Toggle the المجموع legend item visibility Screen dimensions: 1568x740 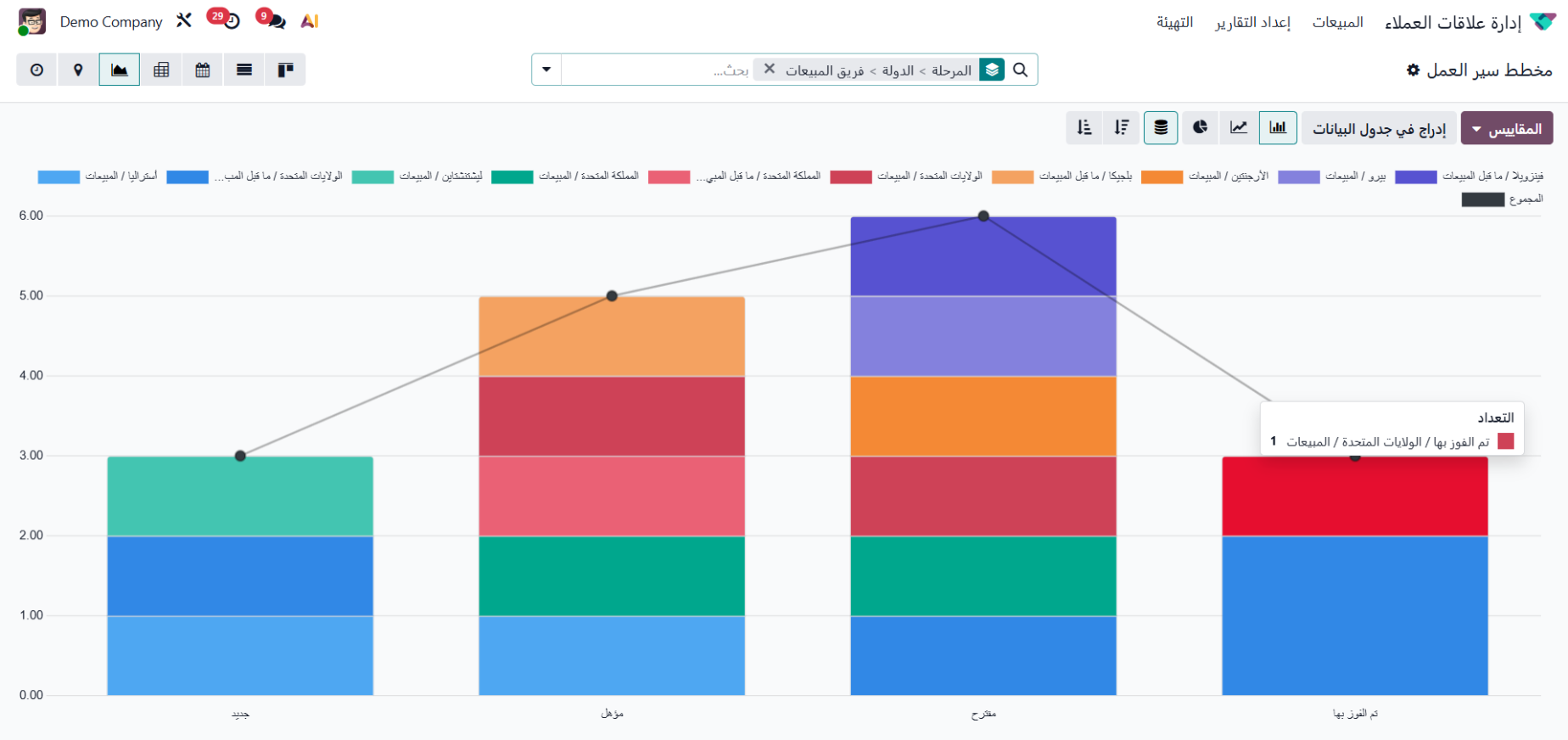coord(1502,199)
